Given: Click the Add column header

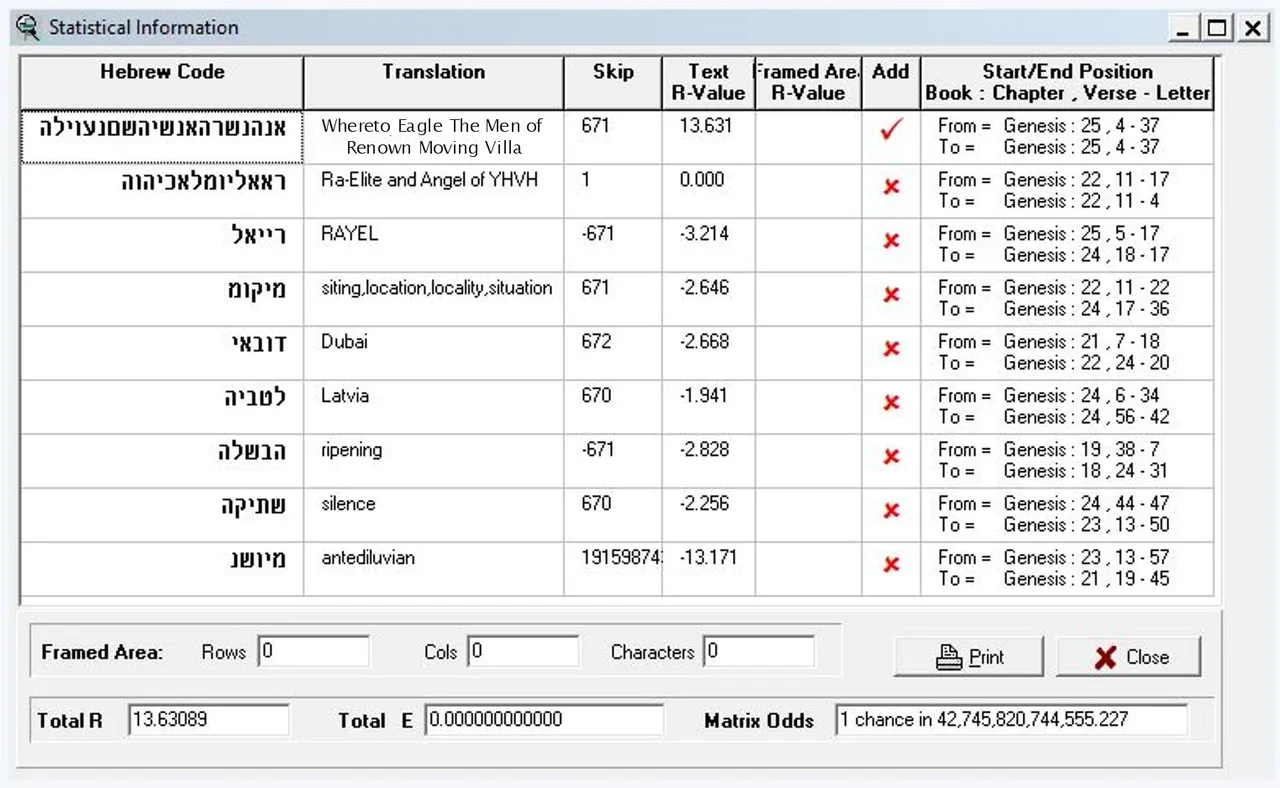Looking at the screenshot, I should coord(890,82).
